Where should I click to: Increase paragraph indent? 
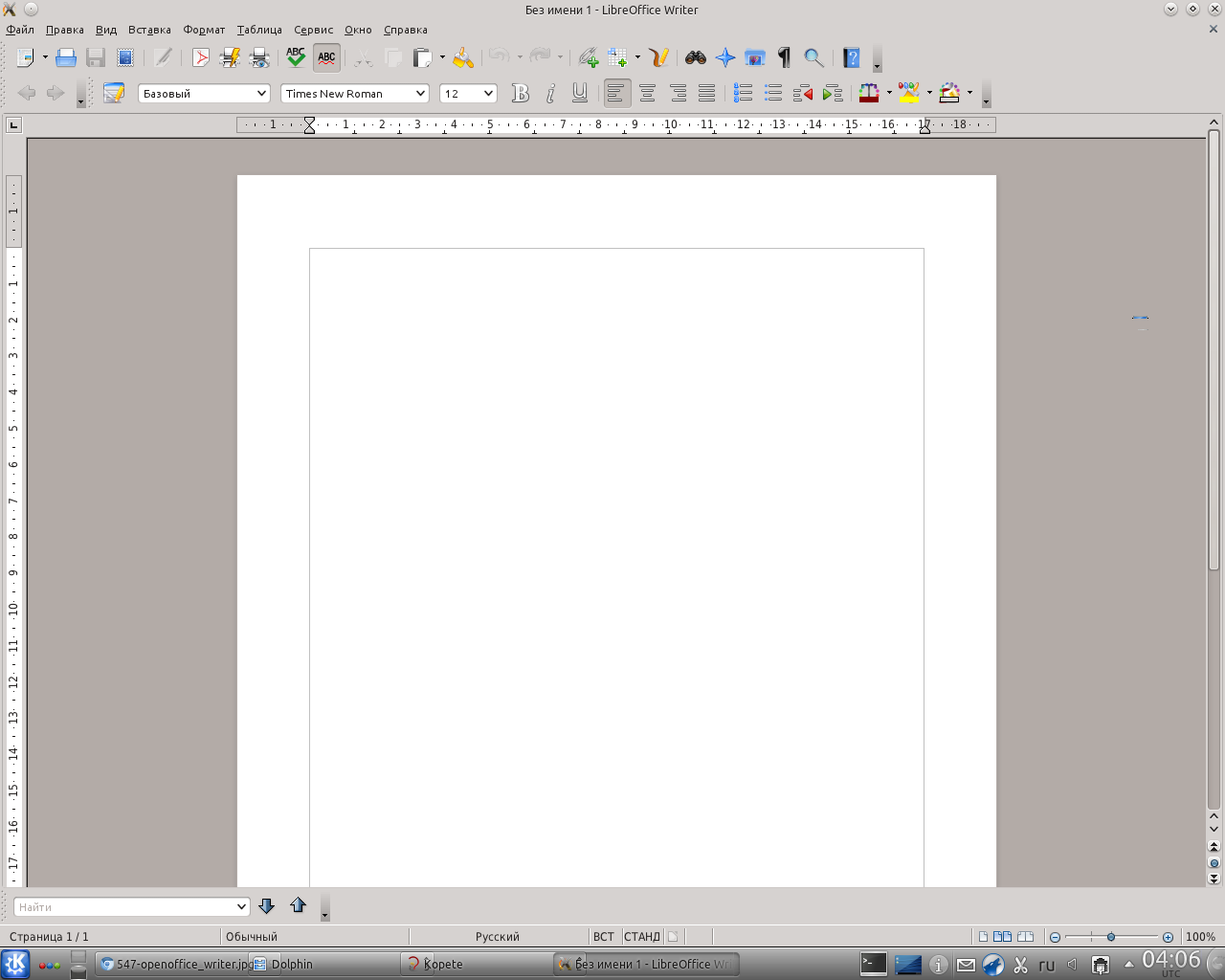pos(833,93)
